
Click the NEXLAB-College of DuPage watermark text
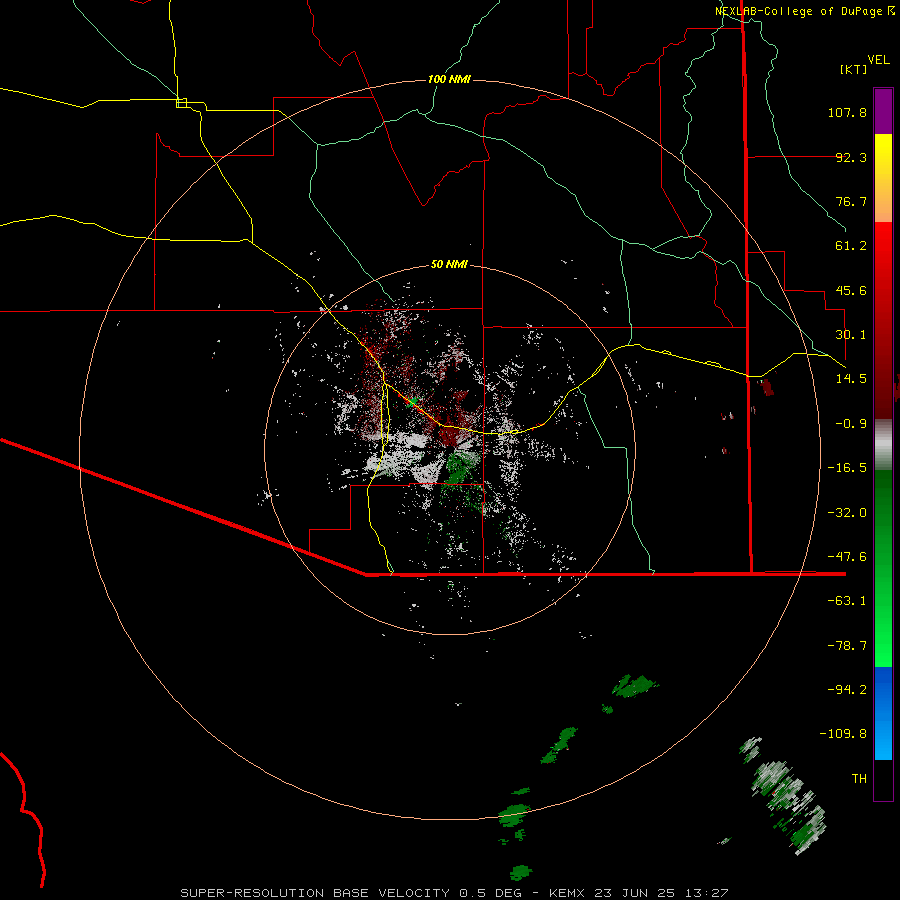(804, 11)
